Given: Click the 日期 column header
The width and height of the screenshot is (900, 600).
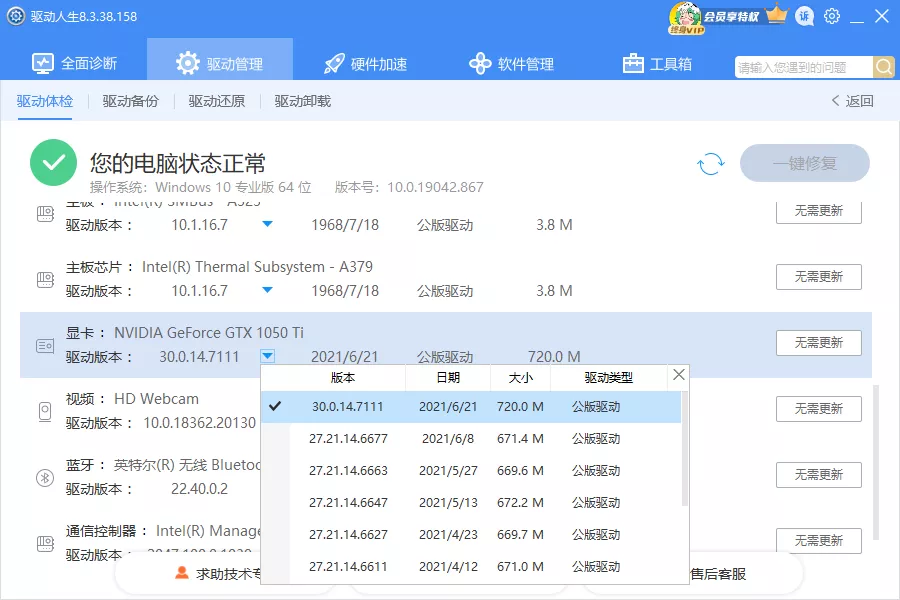Looking at the screenshot, I should pos(448,378).
